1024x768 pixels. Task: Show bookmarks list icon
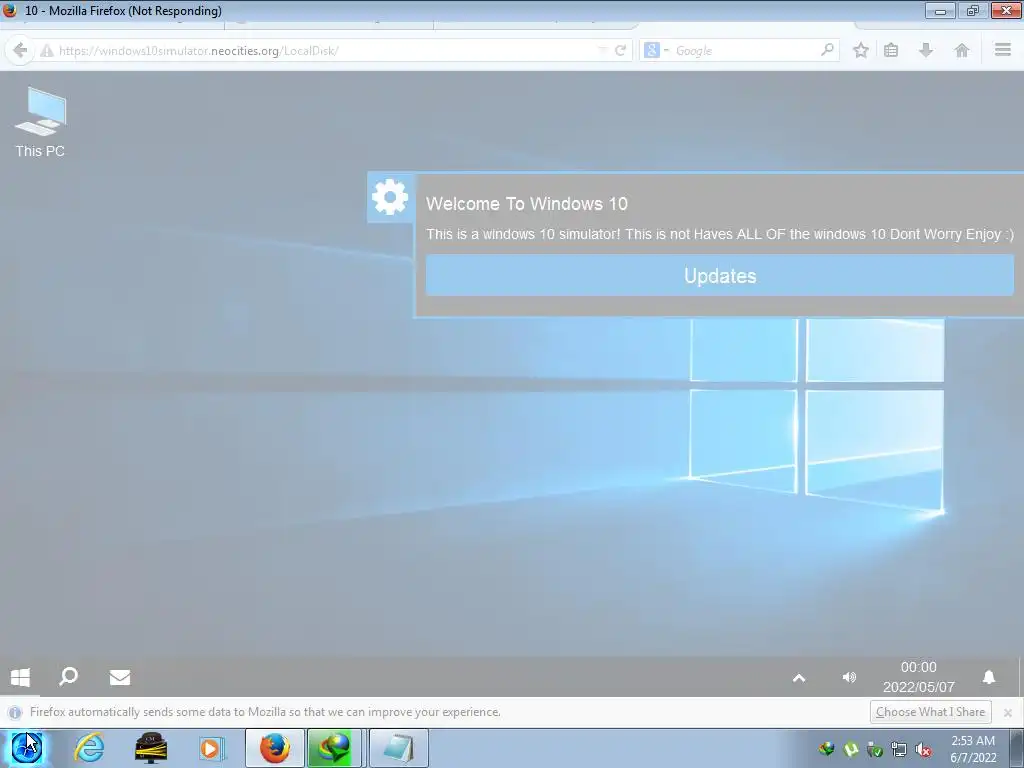[x=891, y=50]
